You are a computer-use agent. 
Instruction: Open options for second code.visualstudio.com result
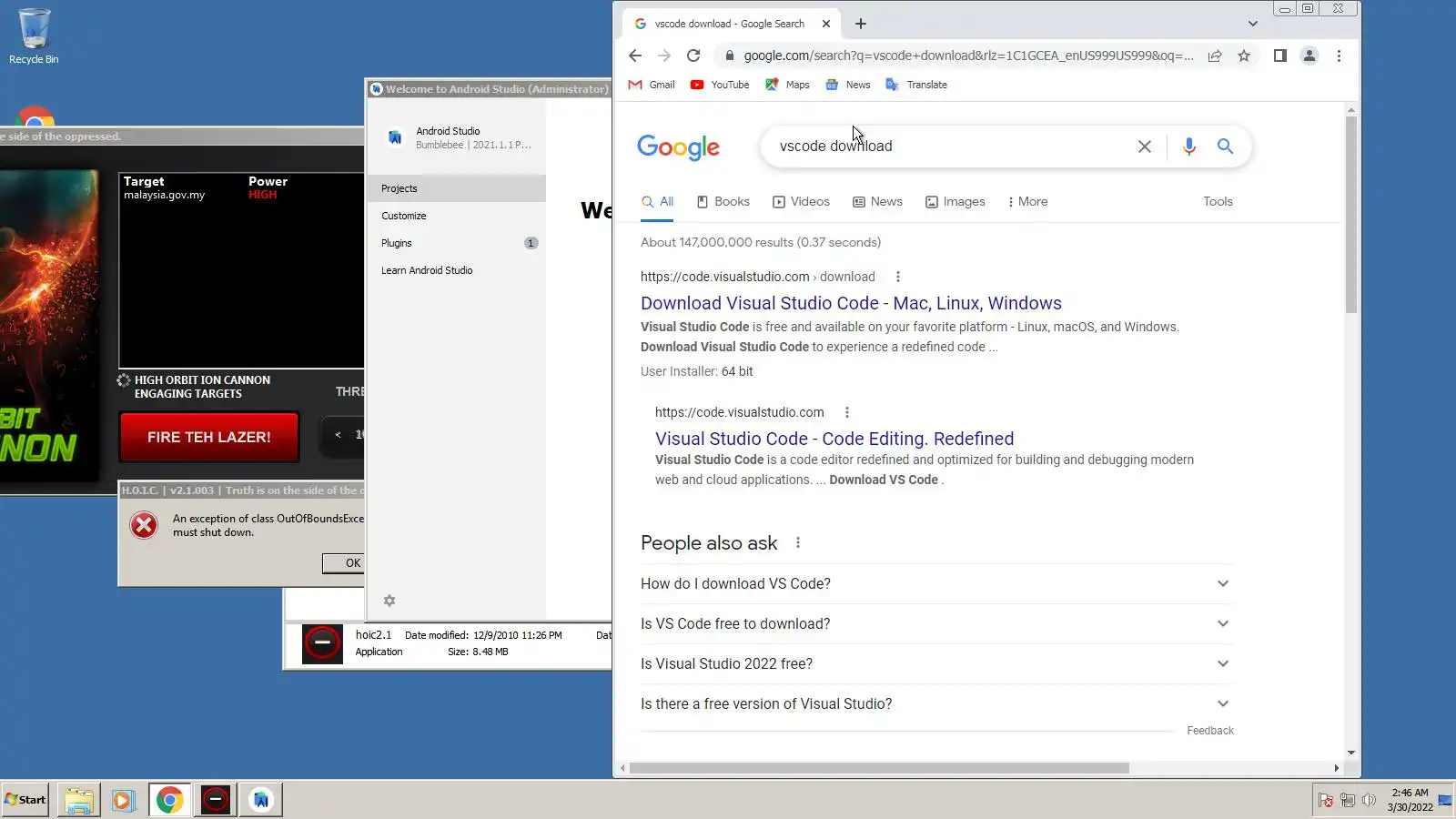[847, 412]
